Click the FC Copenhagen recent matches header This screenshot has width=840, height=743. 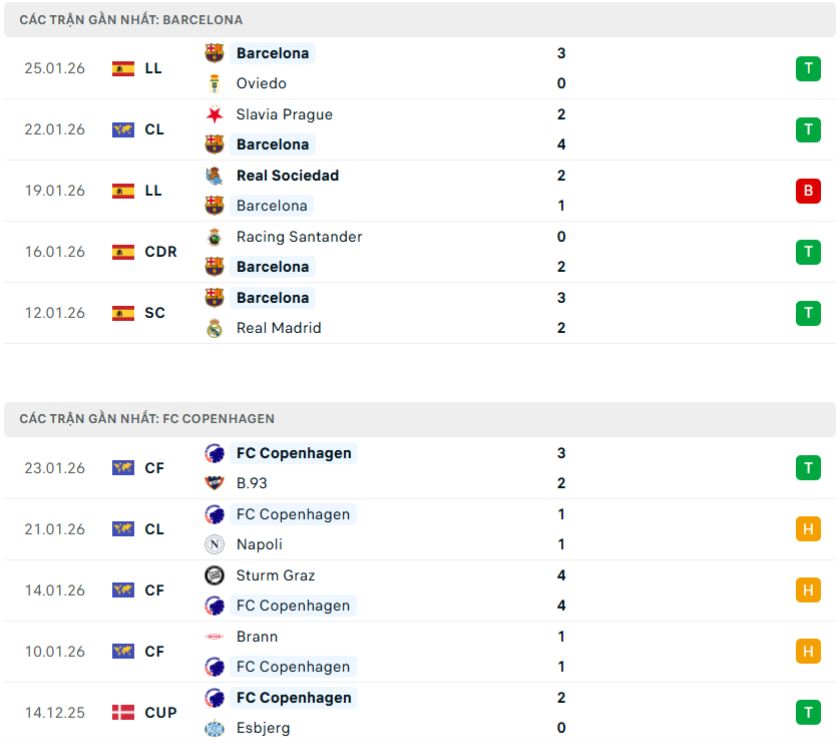[x=147, y=419]
